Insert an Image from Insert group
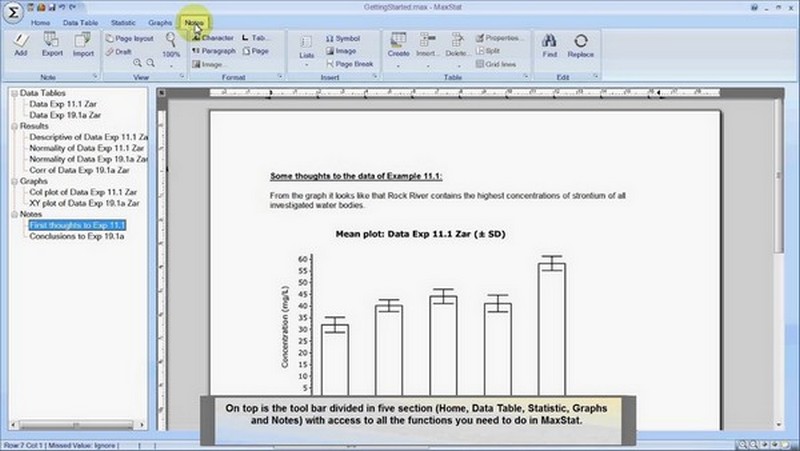Image resolution: width=800 pixels, height=451 pixels. [341, 51]
